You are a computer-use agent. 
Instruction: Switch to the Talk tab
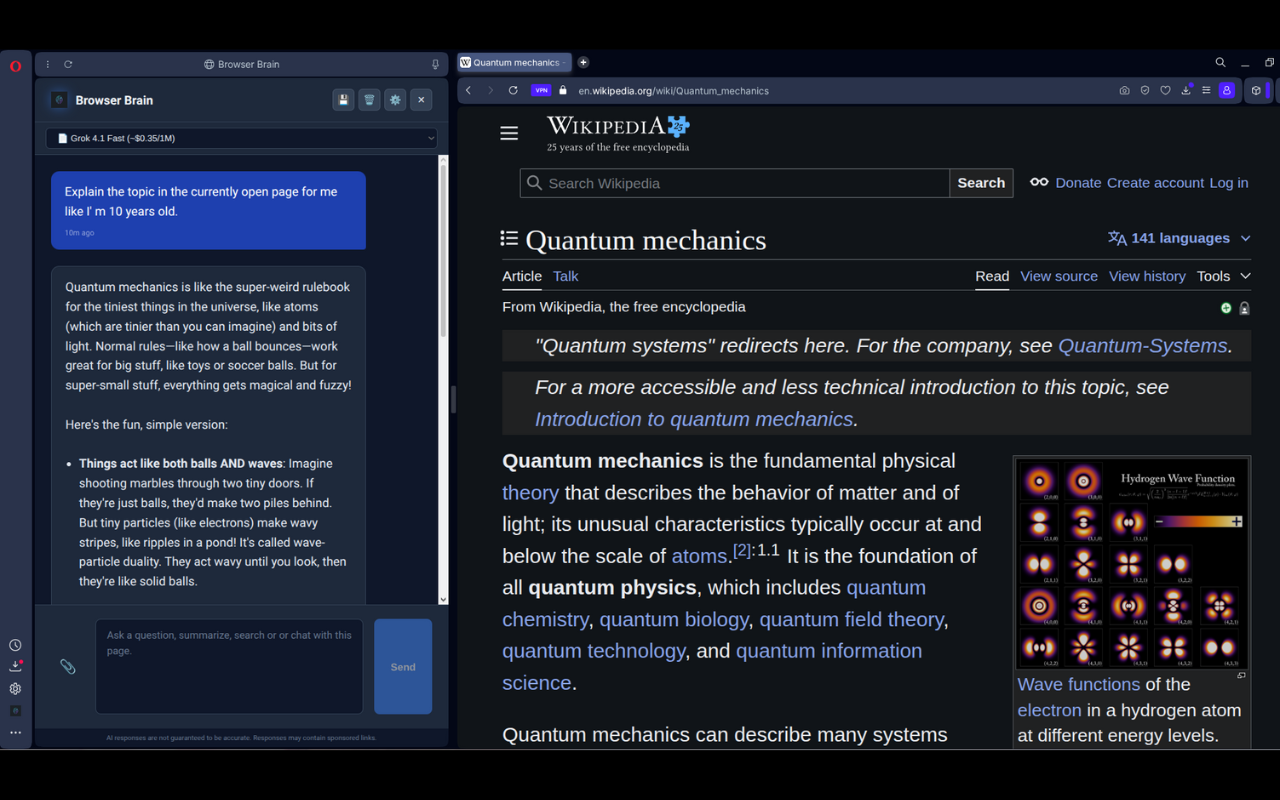566,276
